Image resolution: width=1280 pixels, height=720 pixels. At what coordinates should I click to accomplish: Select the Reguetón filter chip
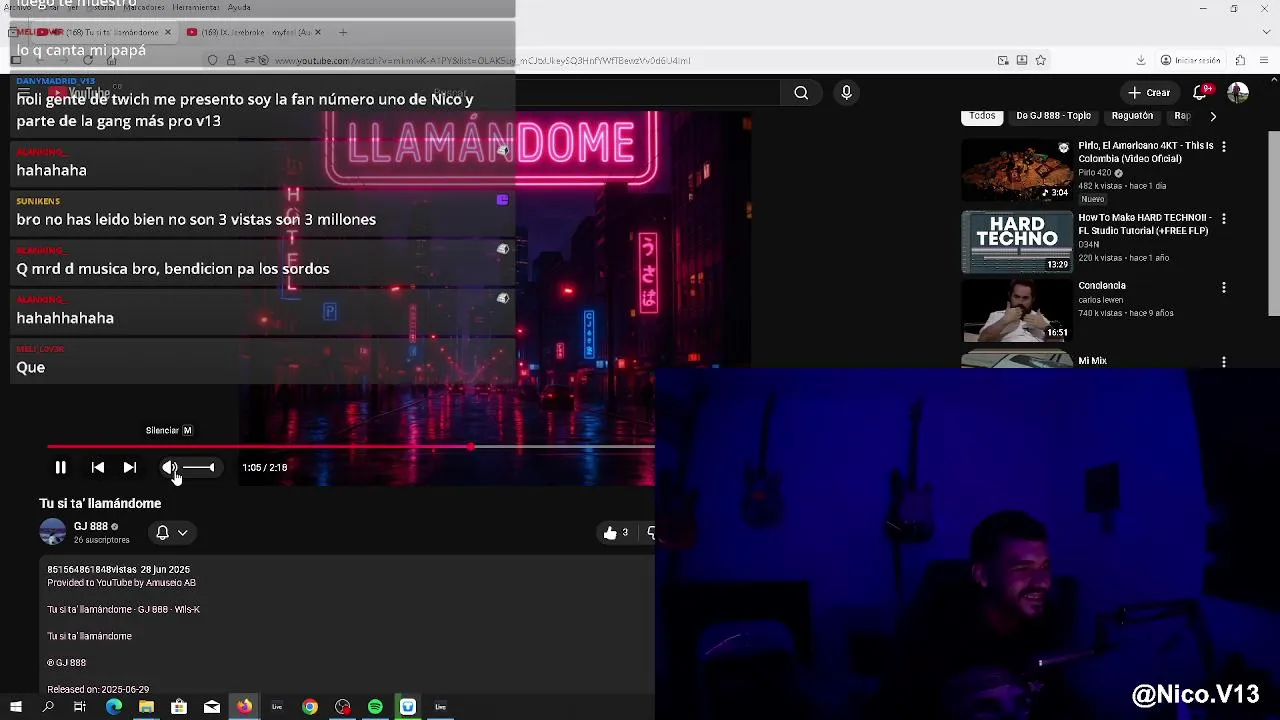1132,116
